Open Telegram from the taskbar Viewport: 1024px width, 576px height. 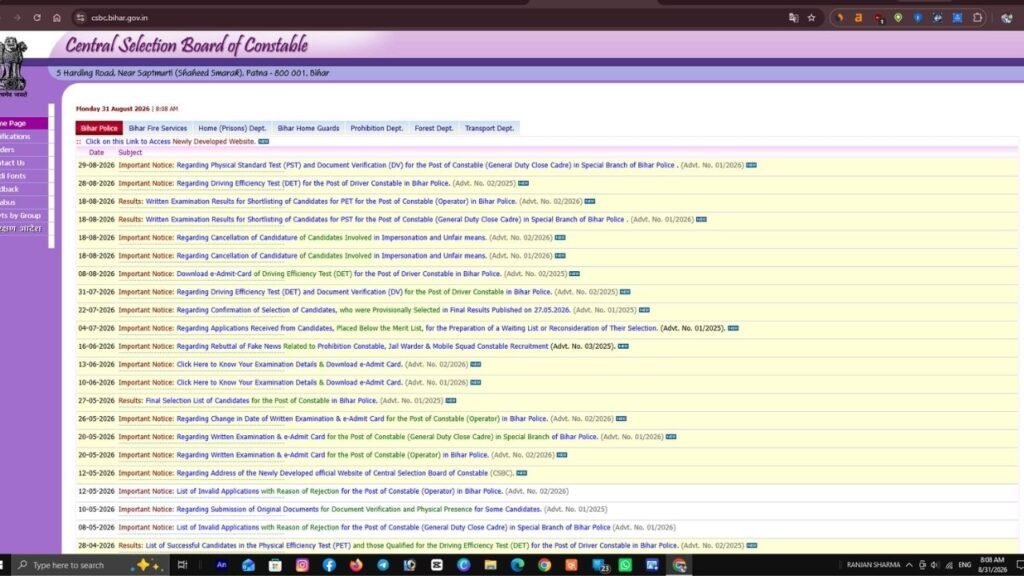click(x=383, y=565)
